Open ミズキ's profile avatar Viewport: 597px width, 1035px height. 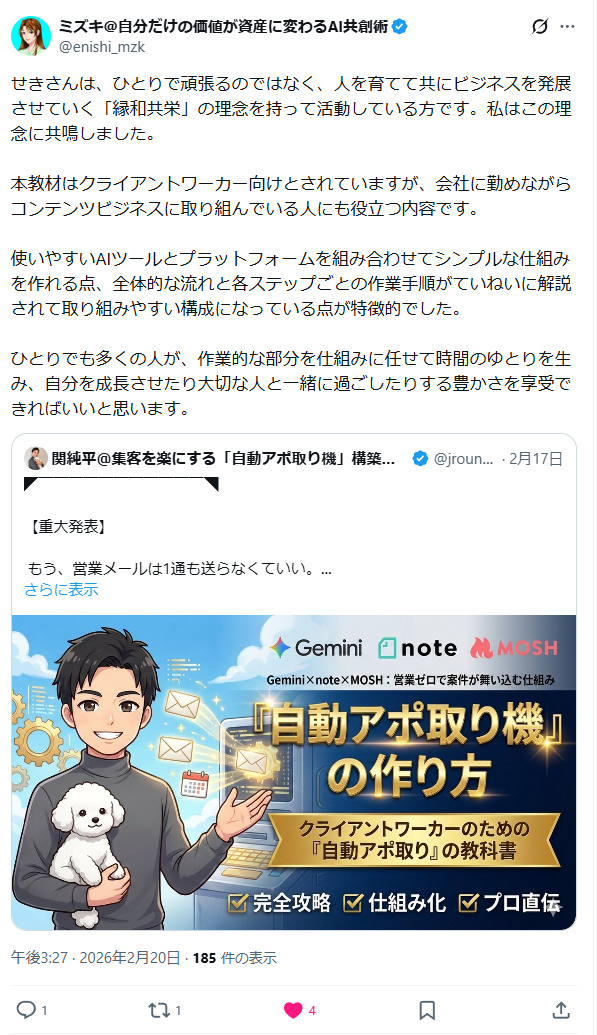(31, 36)
